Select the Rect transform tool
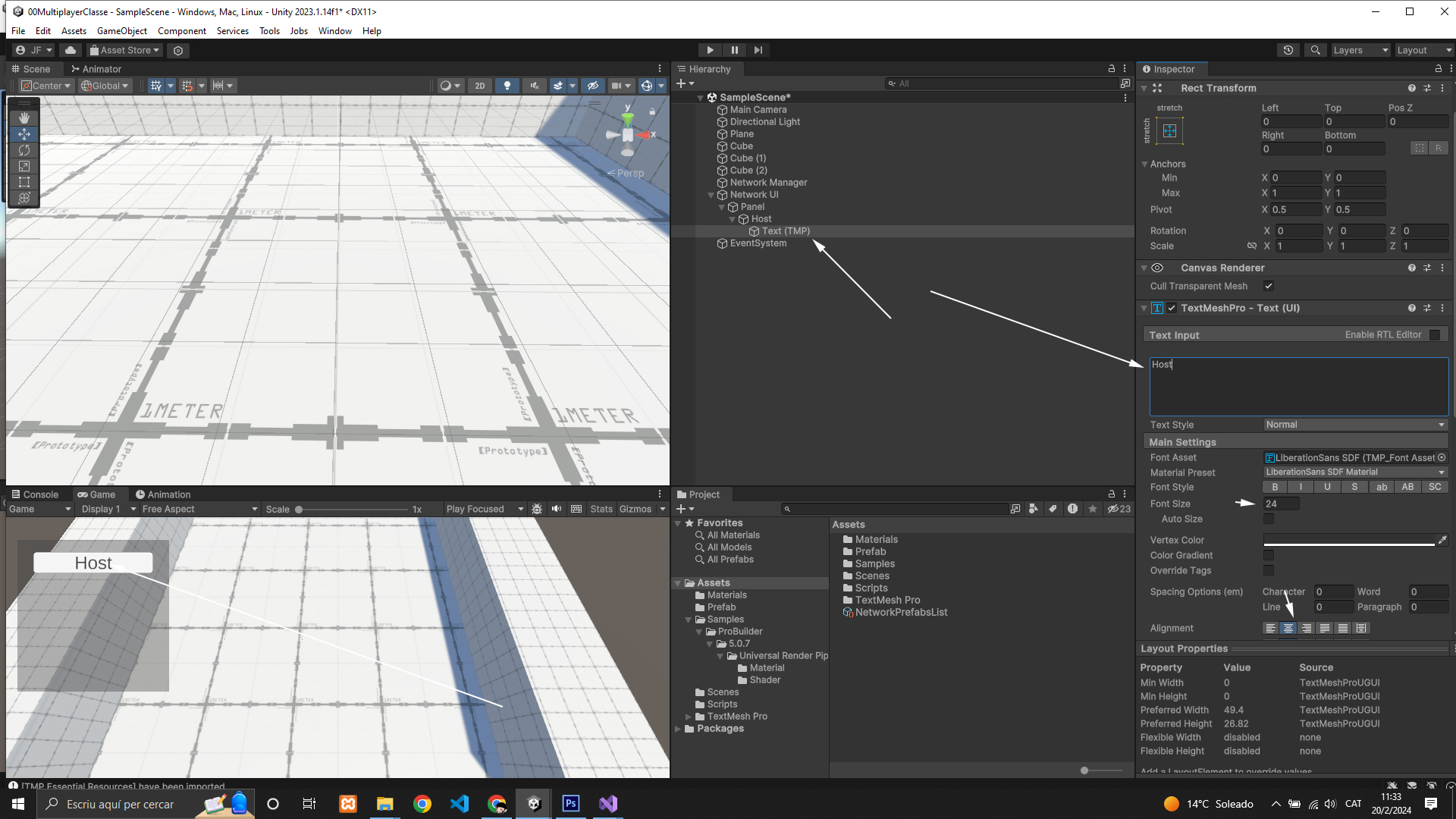This screenshot has height=819, width=1456. point(24,182)
